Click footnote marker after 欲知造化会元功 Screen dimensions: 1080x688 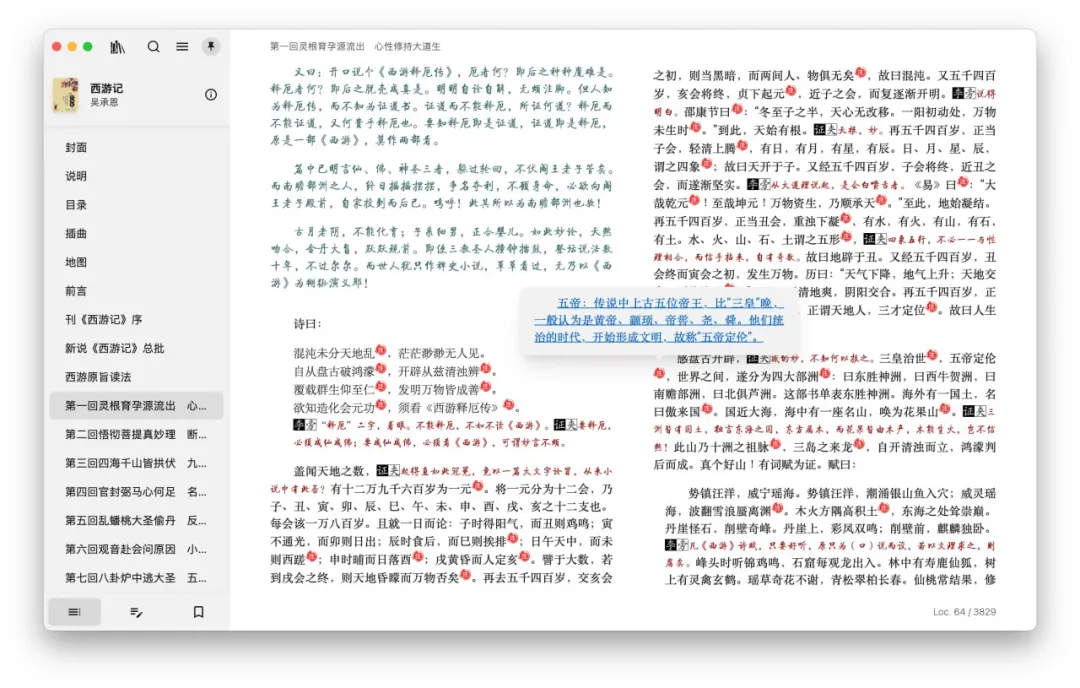click(x=381, y=405)
